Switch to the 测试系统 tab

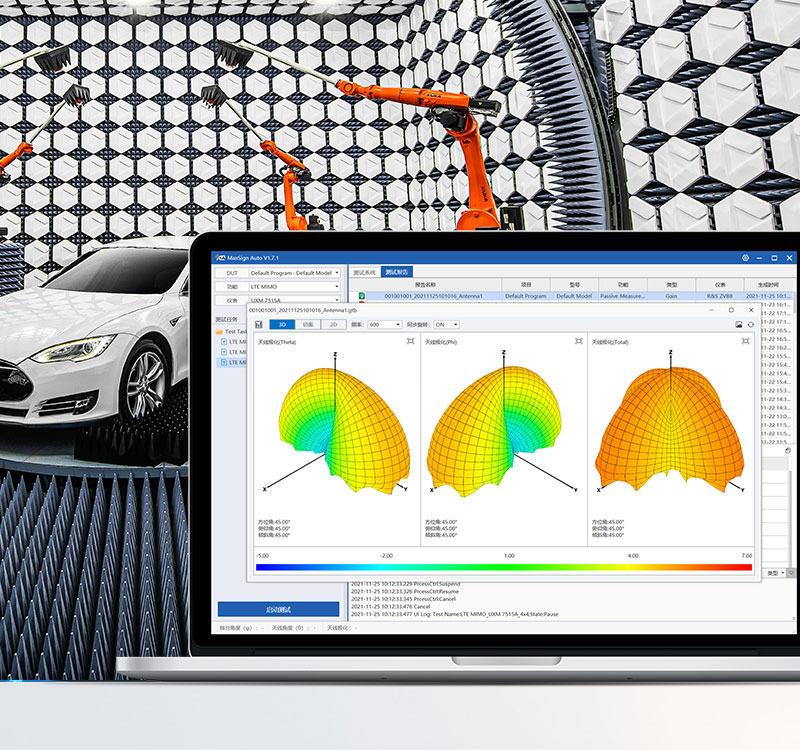[365, 272]
